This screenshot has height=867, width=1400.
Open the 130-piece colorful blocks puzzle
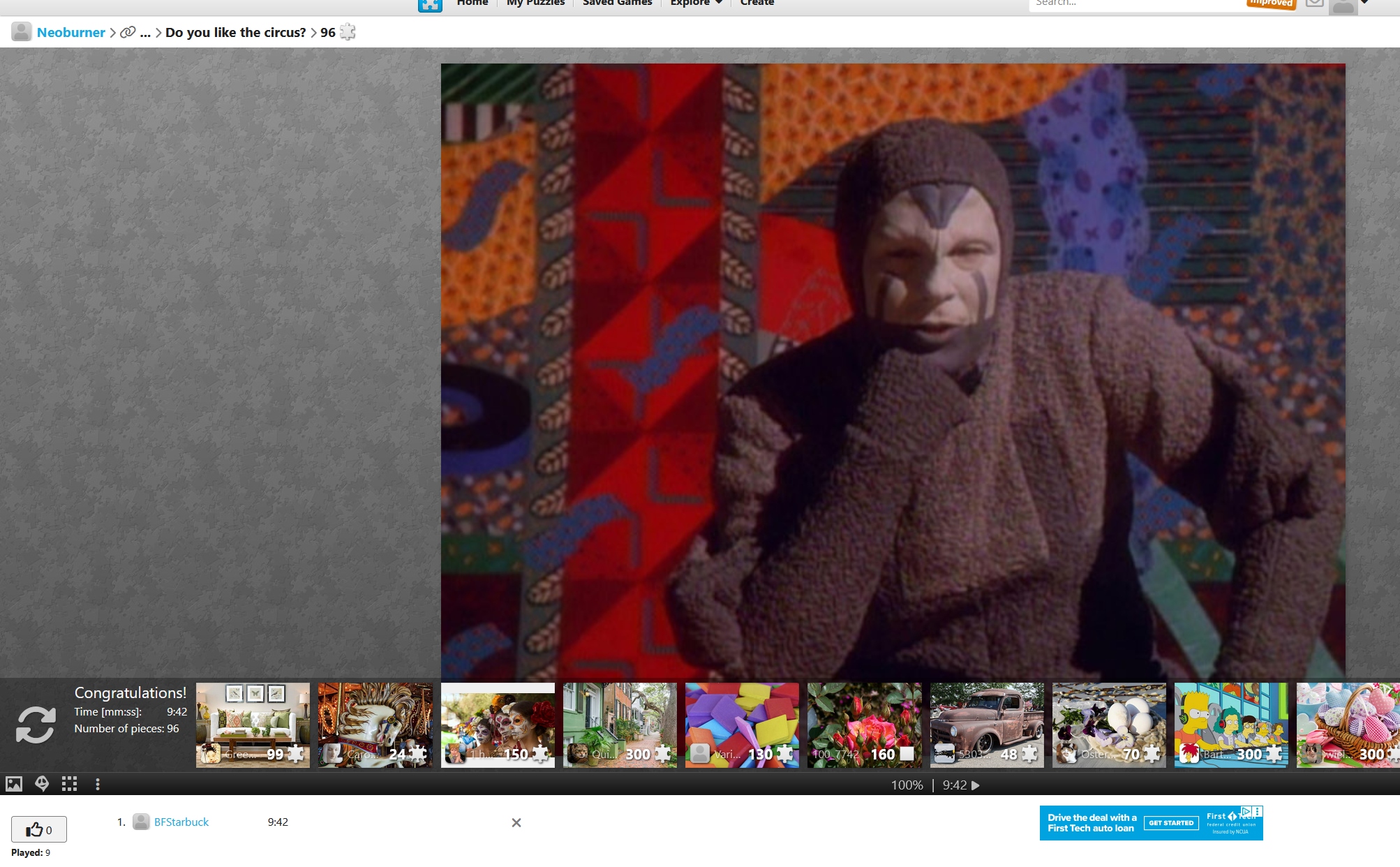742,725
